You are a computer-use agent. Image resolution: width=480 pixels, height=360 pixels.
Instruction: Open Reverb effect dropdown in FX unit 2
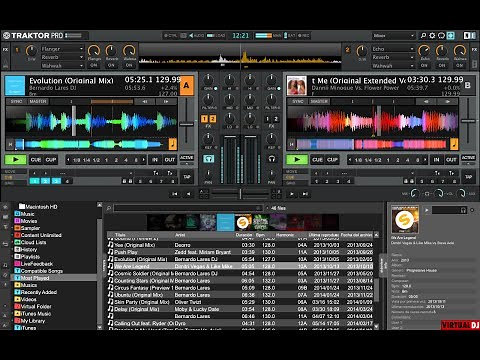[393, 57]
